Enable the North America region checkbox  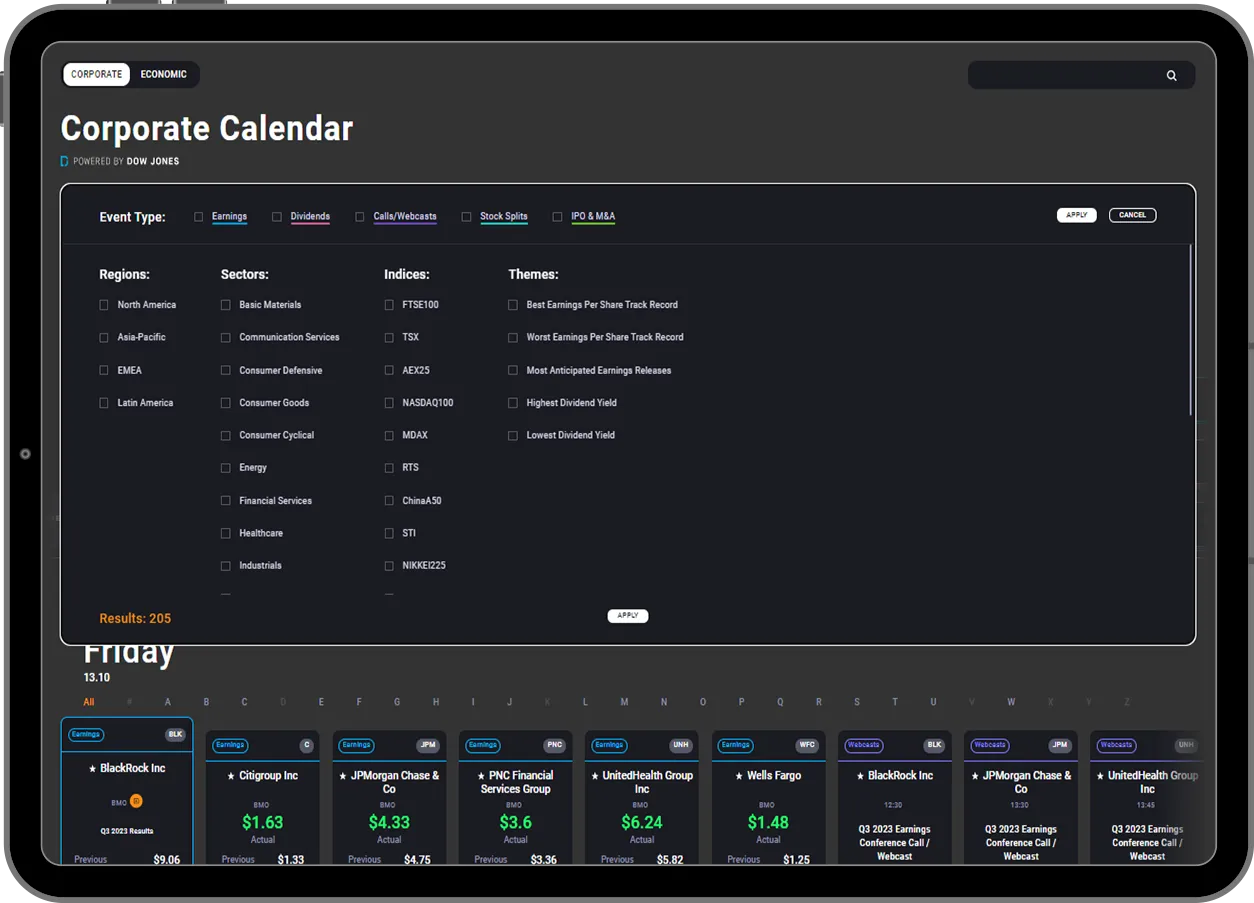click(x=104, y=305)
